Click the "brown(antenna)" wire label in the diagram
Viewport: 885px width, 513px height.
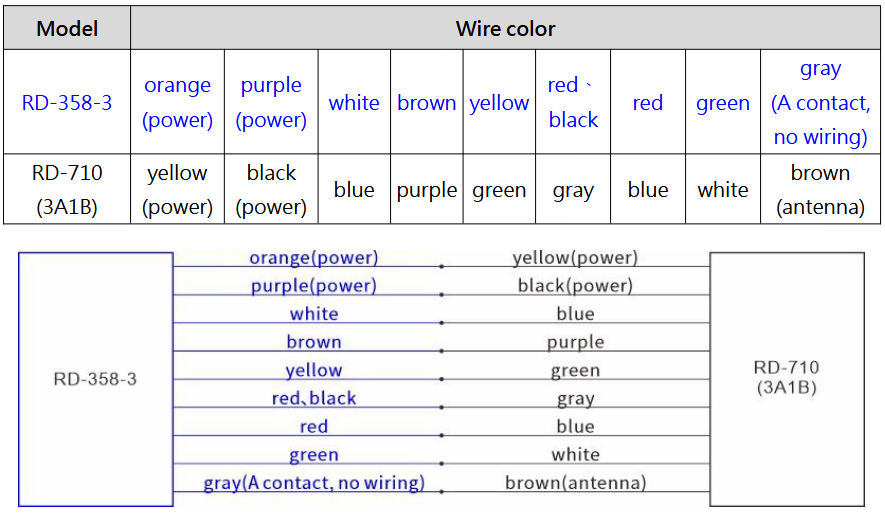tap(575, 483)
